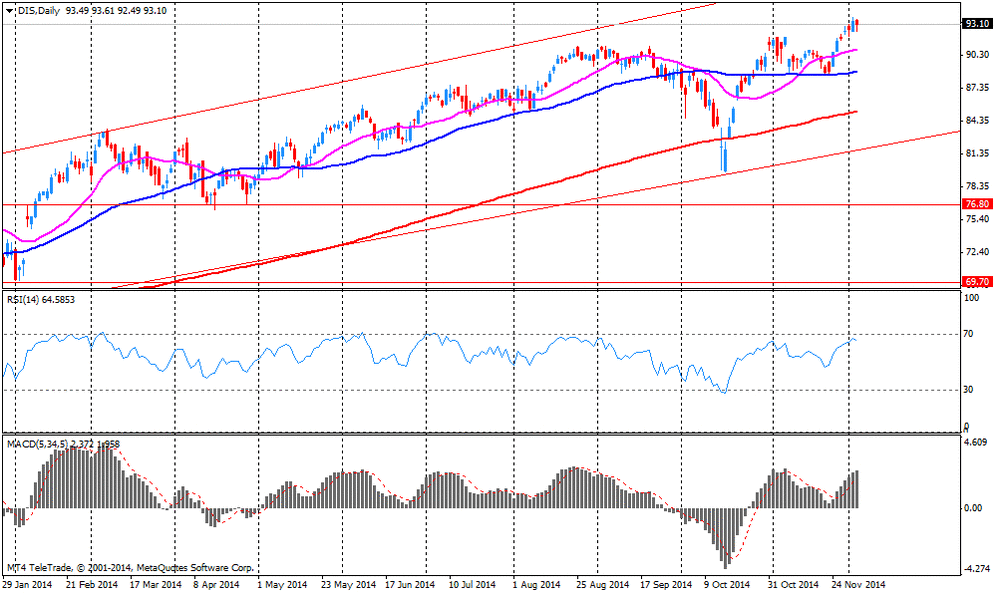Select the RSI(14) indicator label

point(40,299)
